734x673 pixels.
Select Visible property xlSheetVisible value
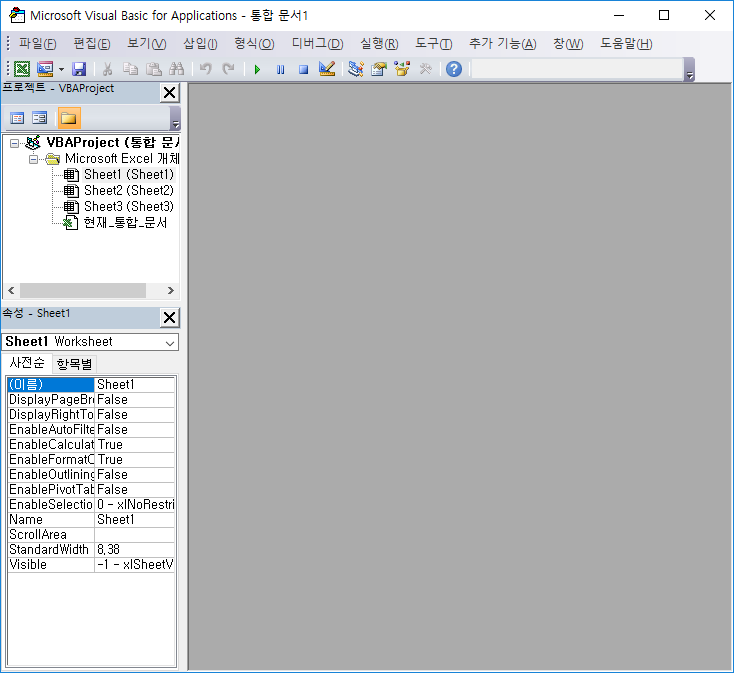coord(135,564)
